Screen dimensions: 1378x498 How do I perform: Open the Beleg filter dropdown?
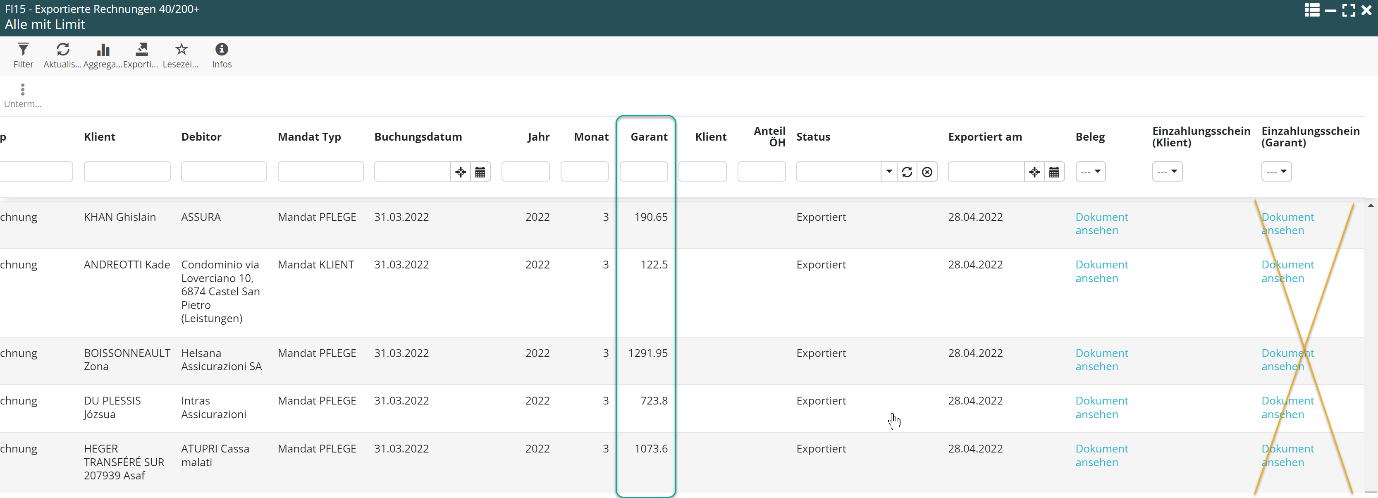pos(1090,172)
